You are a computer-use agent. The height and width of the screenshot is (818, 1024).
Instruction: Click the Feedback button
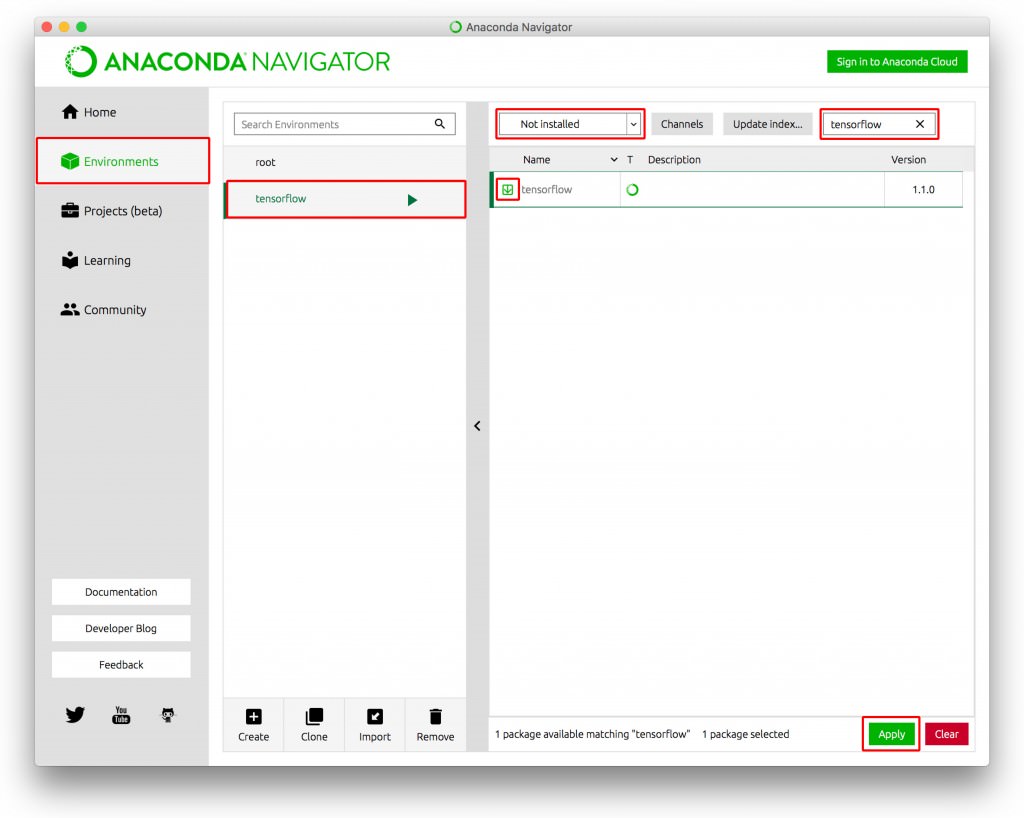121,665
